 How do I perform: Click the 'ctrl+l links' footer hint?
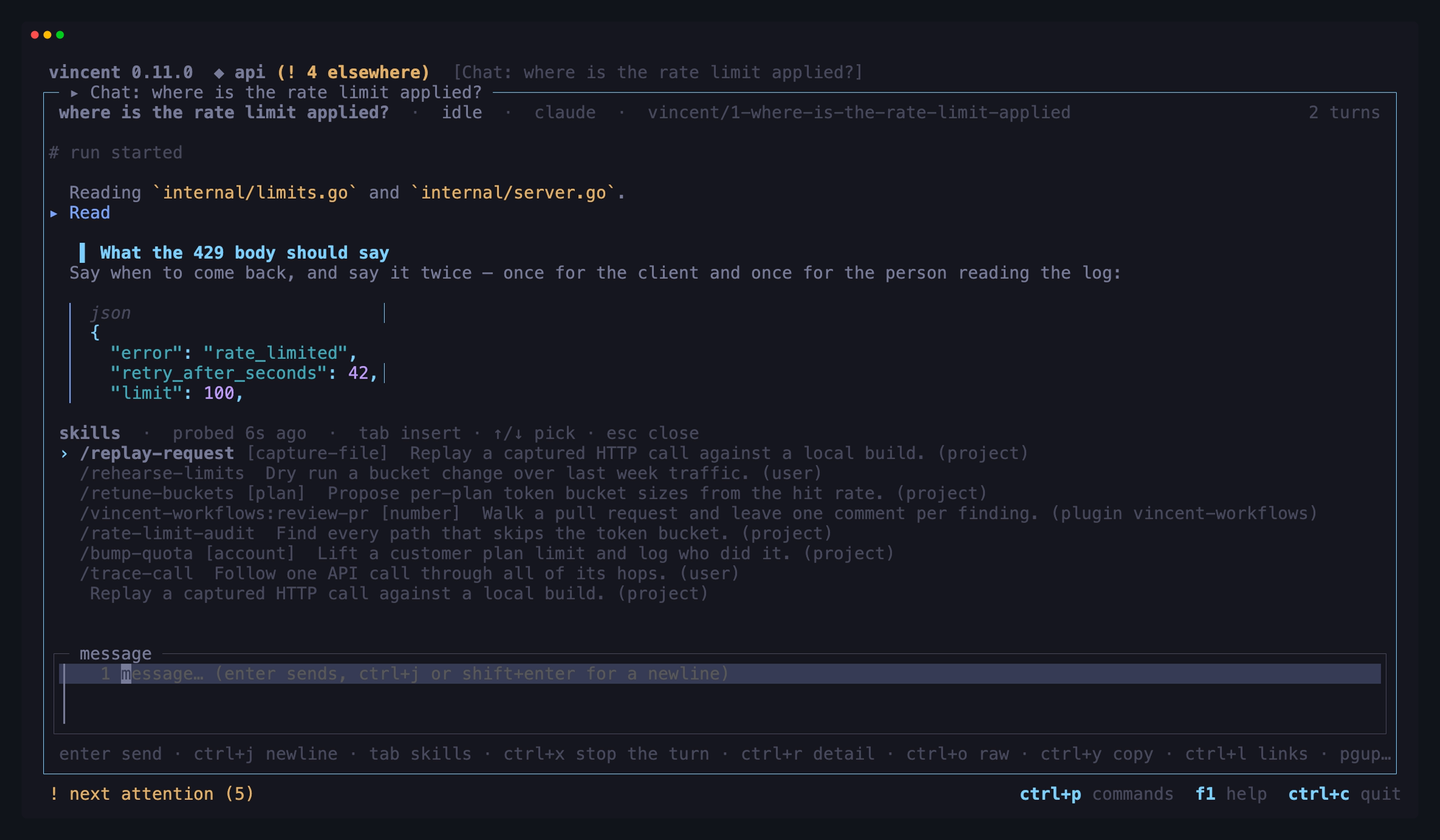pyautogui.click(x=1246, y=754)
